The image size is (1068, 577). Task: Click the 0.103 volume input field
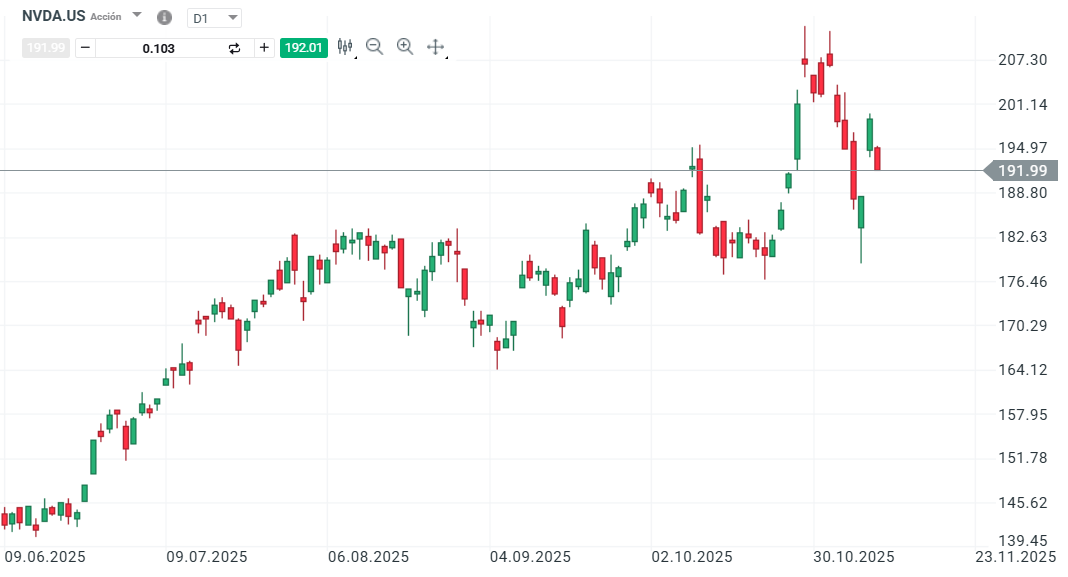[159, 47]
